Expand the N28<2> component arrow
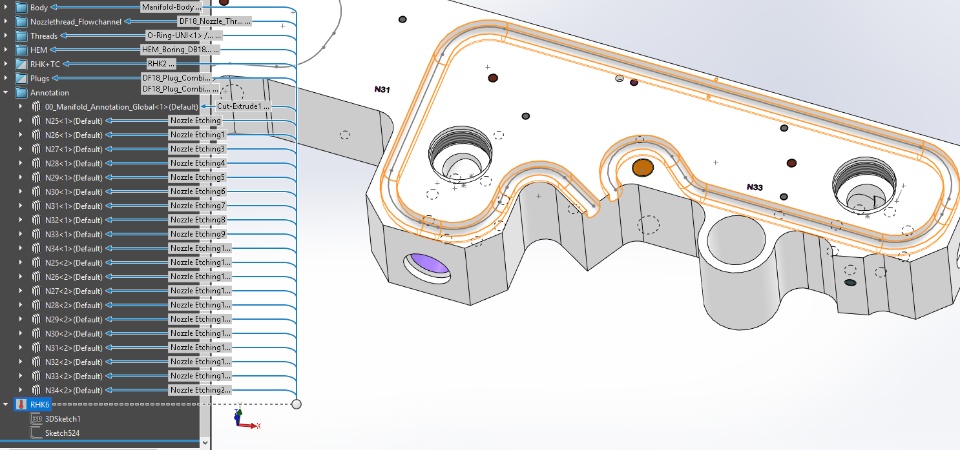Screen dimensions: 960x450 point(21,305)
